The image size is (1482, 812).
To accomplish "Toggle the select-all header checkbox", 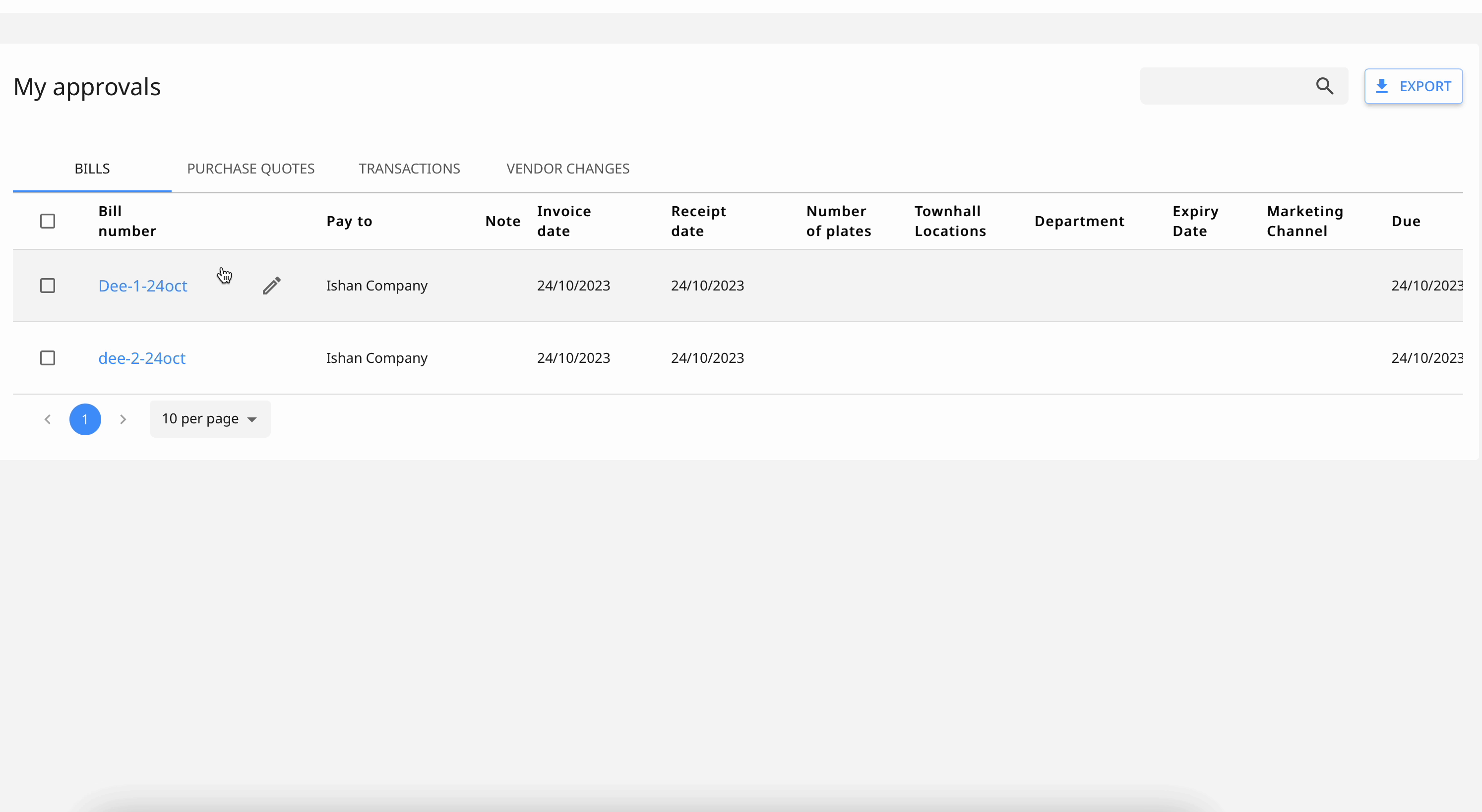I will [x=48, y=222].
